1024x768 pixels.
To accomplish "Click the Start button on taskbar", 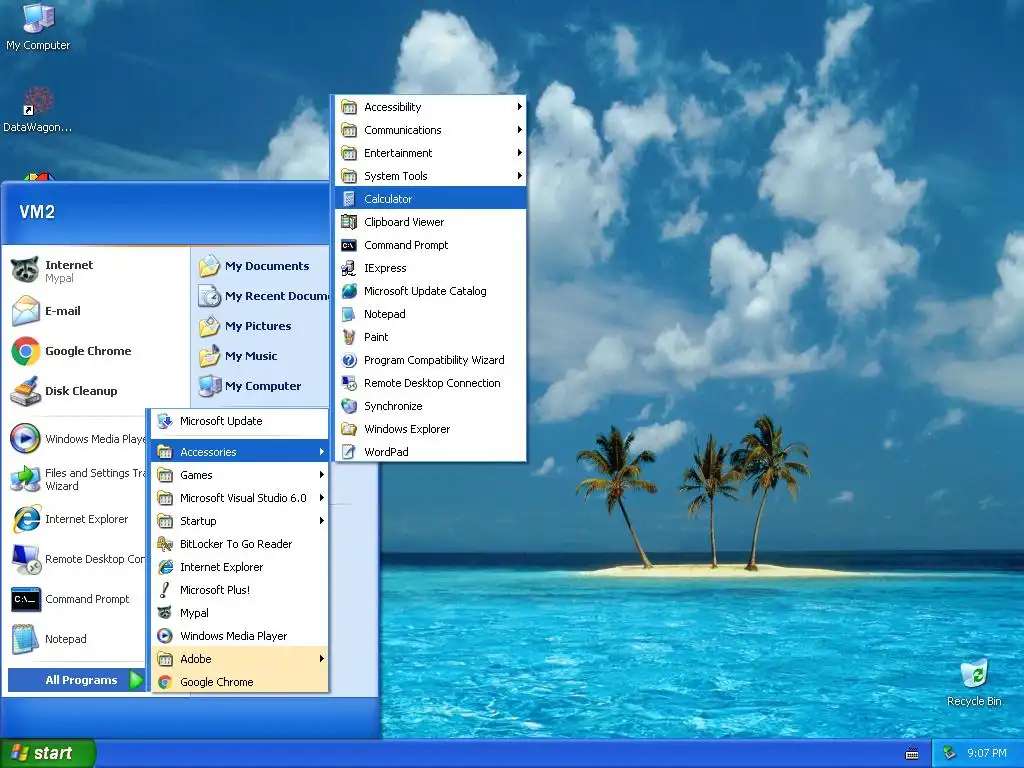I will pos(48,753).
